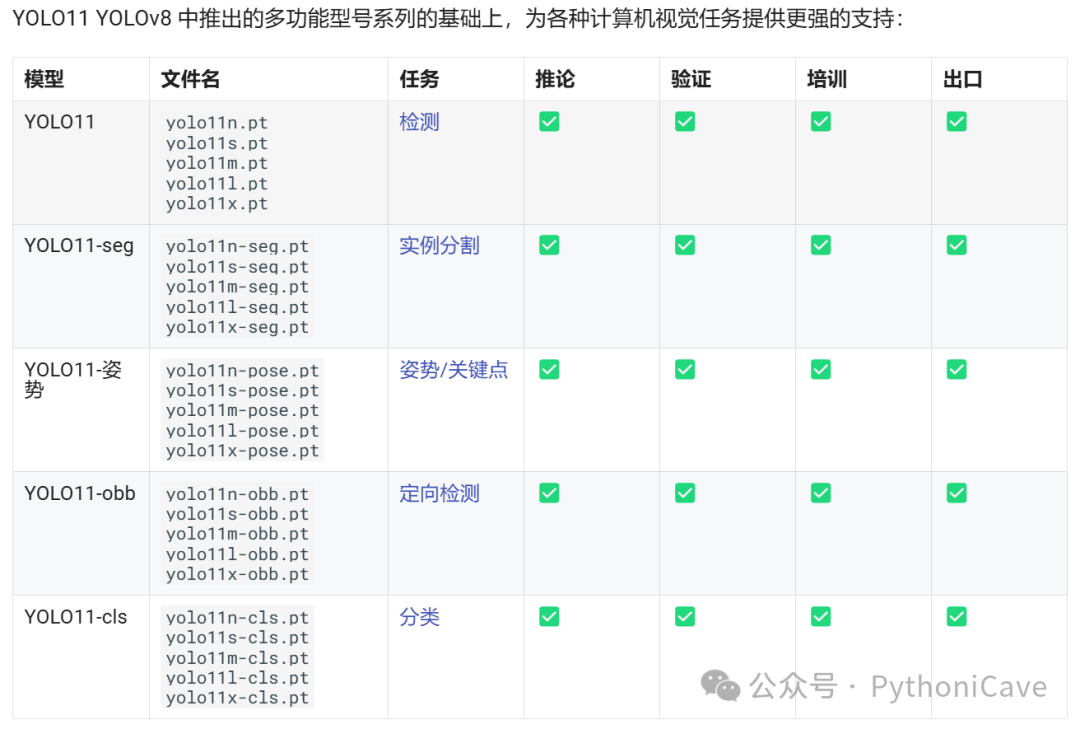Click the yolo11x-obb.pt file name

pos(237,575)
